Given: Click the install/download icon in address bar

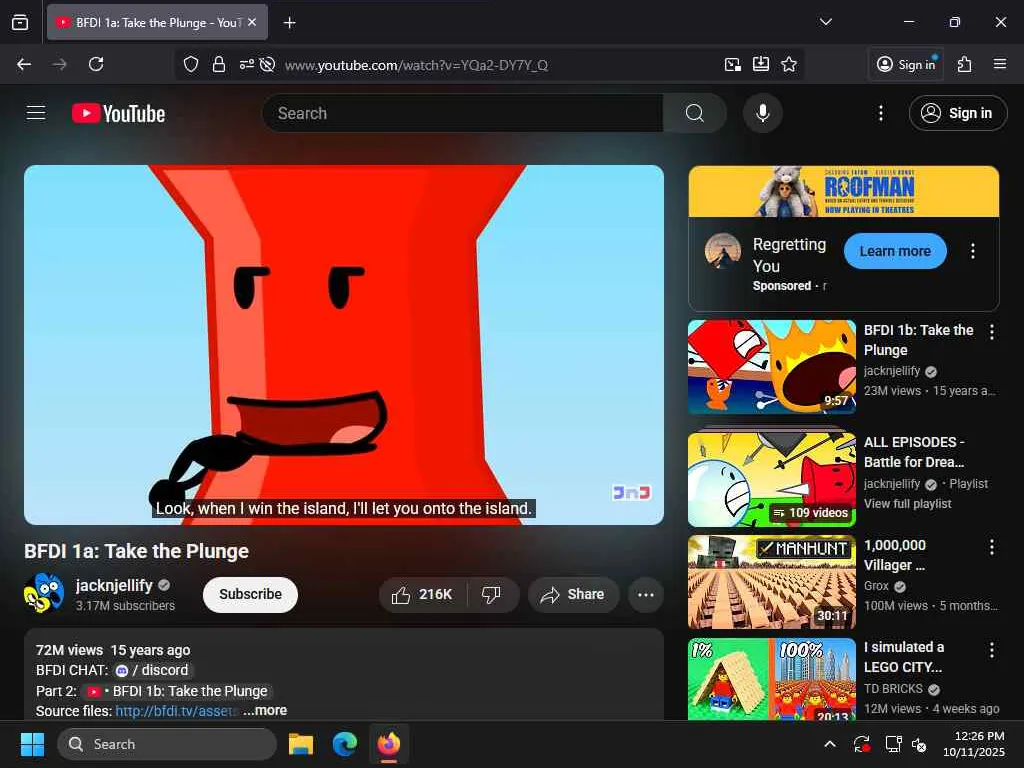Looking at the screenshot, I should [x=761, y=64].
